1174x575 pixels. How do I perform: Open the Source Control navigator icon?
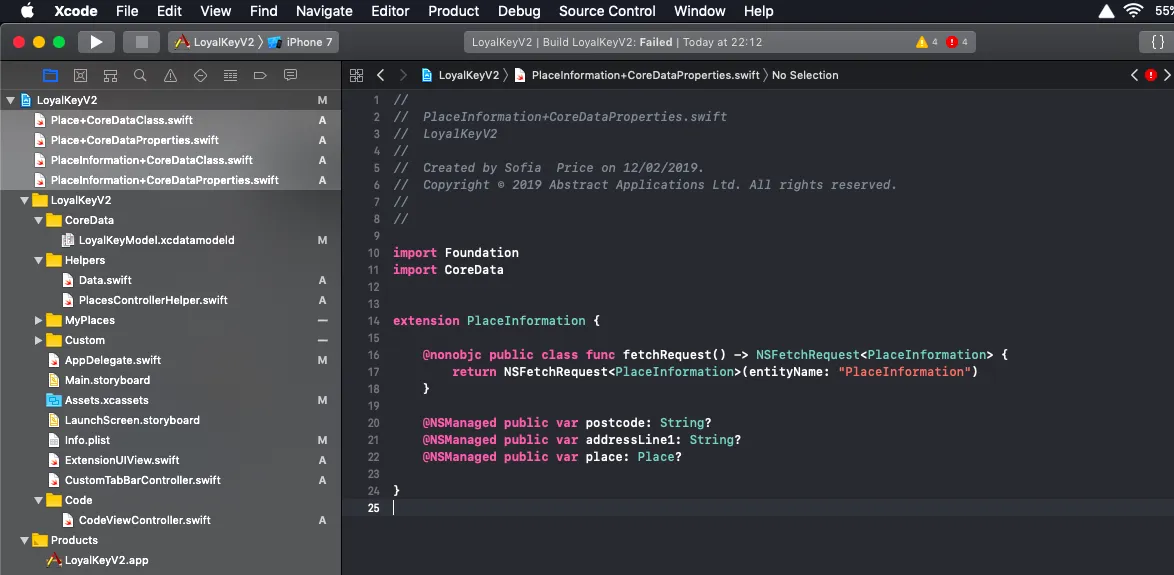80,75
